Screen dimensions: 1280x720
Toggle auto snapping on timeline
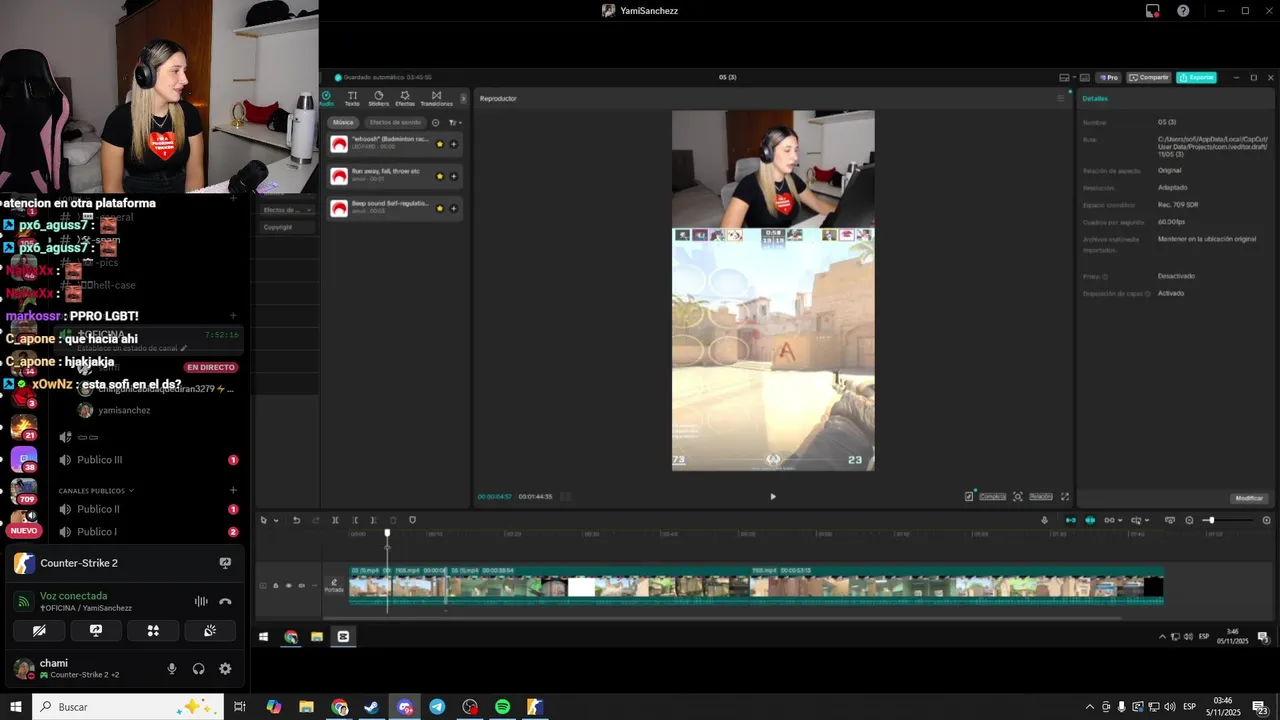pyautogui.click(x=1090, y=520)
